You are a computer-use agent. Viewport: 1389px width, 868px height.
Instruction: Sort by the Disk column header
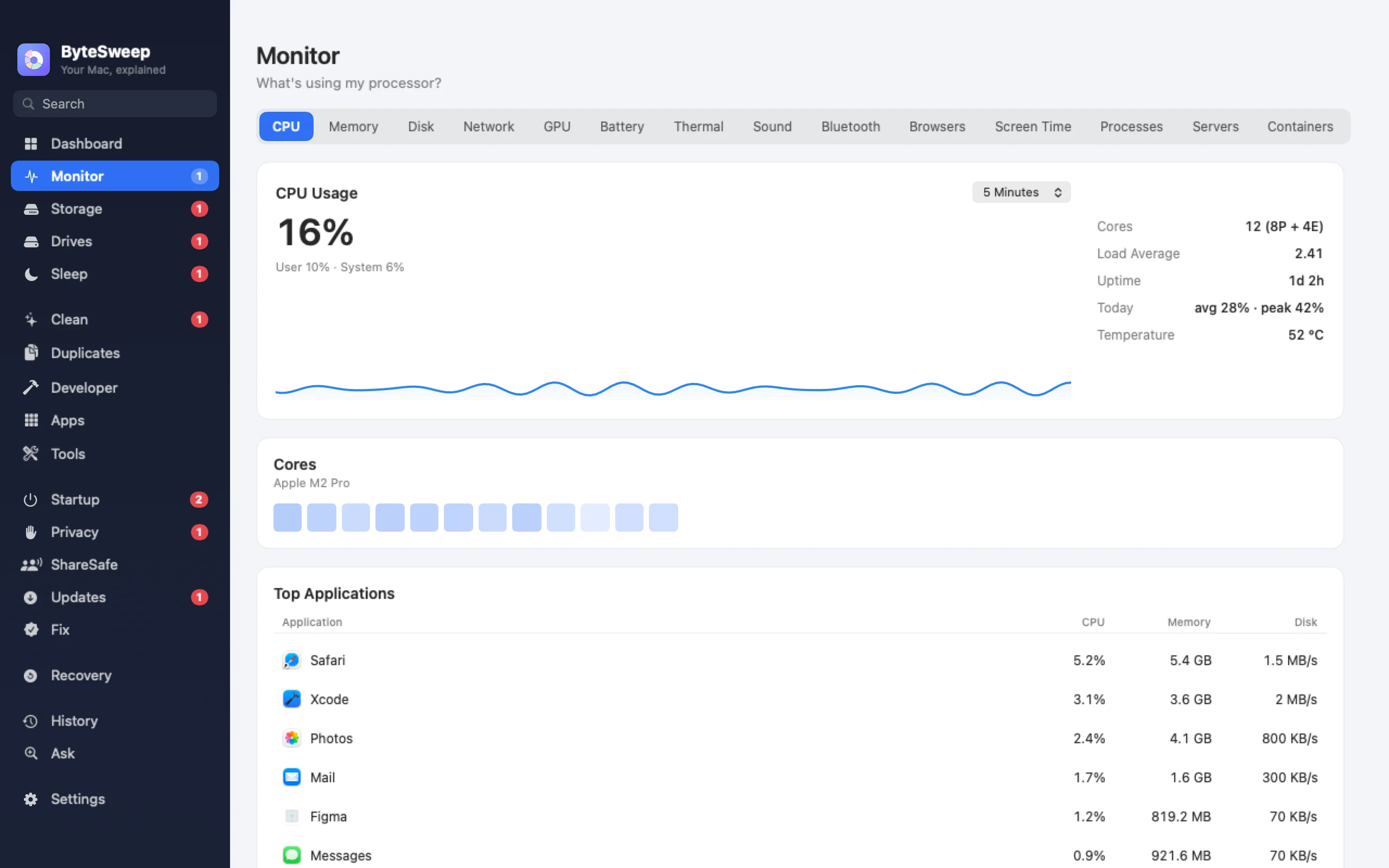[1305, 622]
